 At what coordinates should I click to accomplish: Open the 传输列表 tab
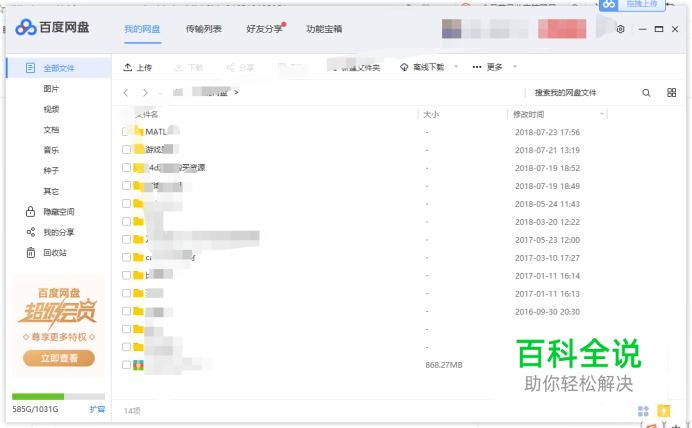click(x=203, y=29)
